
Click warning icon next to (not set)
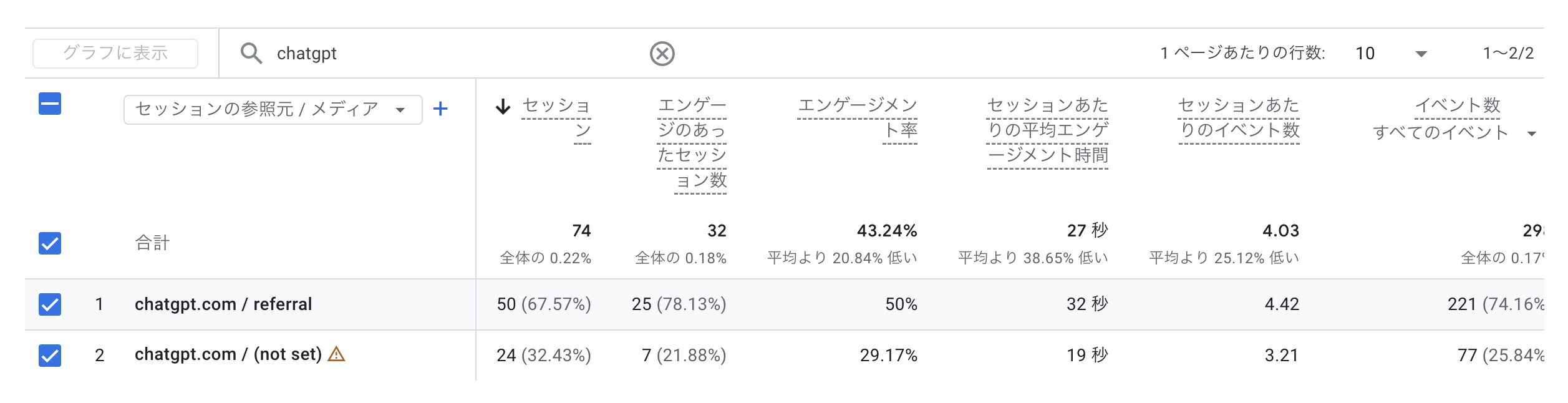point(336,354)
